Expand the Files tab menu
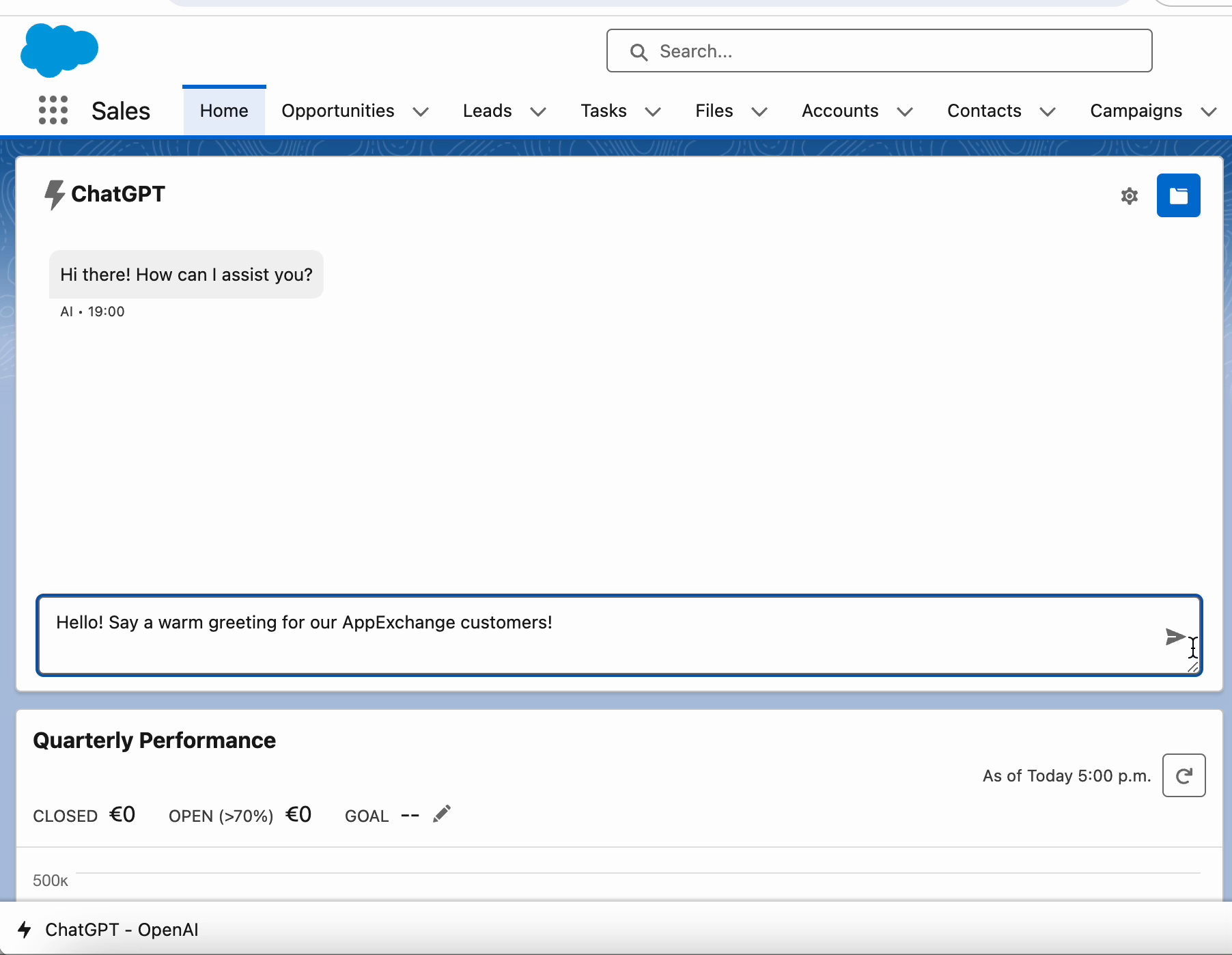 click(759, 111)
